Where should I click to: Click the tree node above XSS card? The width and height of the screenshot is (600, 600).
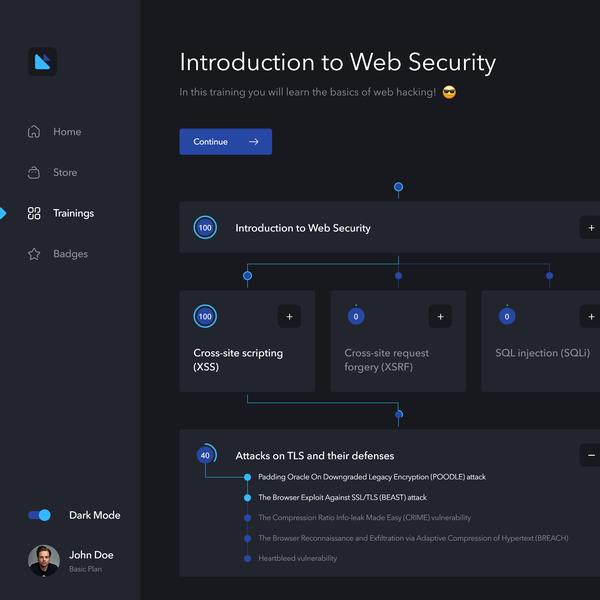248,276
